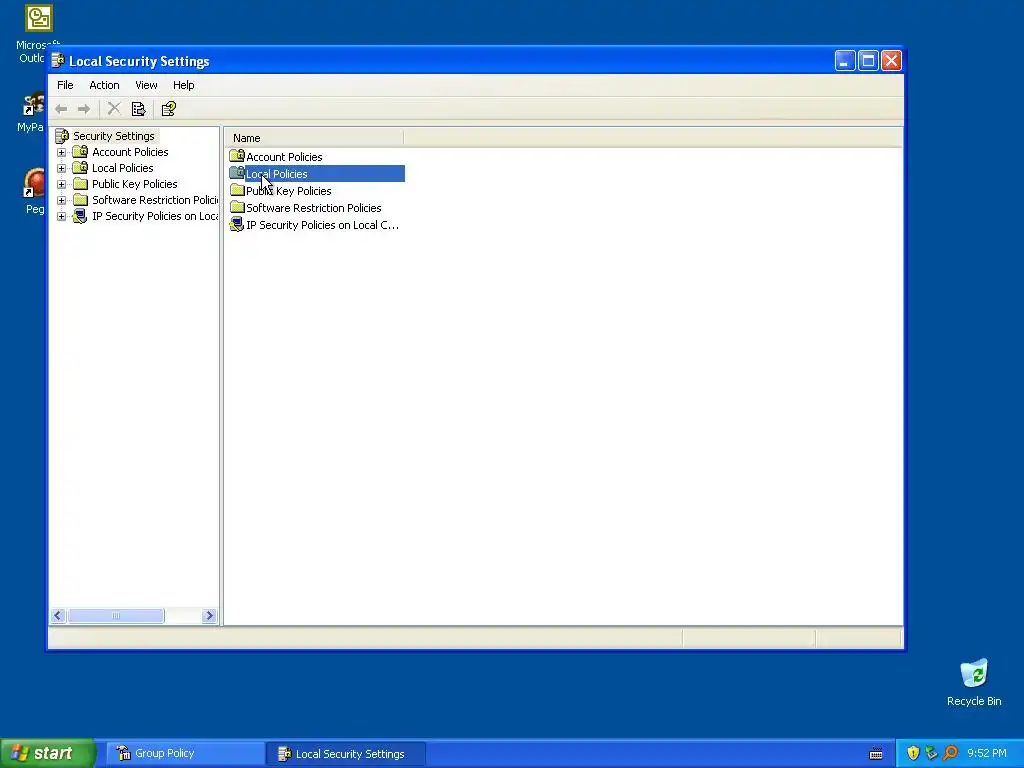The image size is (1024, 768).
Task: Click Security Settings root icon in tree
Action: pos(62,136)
